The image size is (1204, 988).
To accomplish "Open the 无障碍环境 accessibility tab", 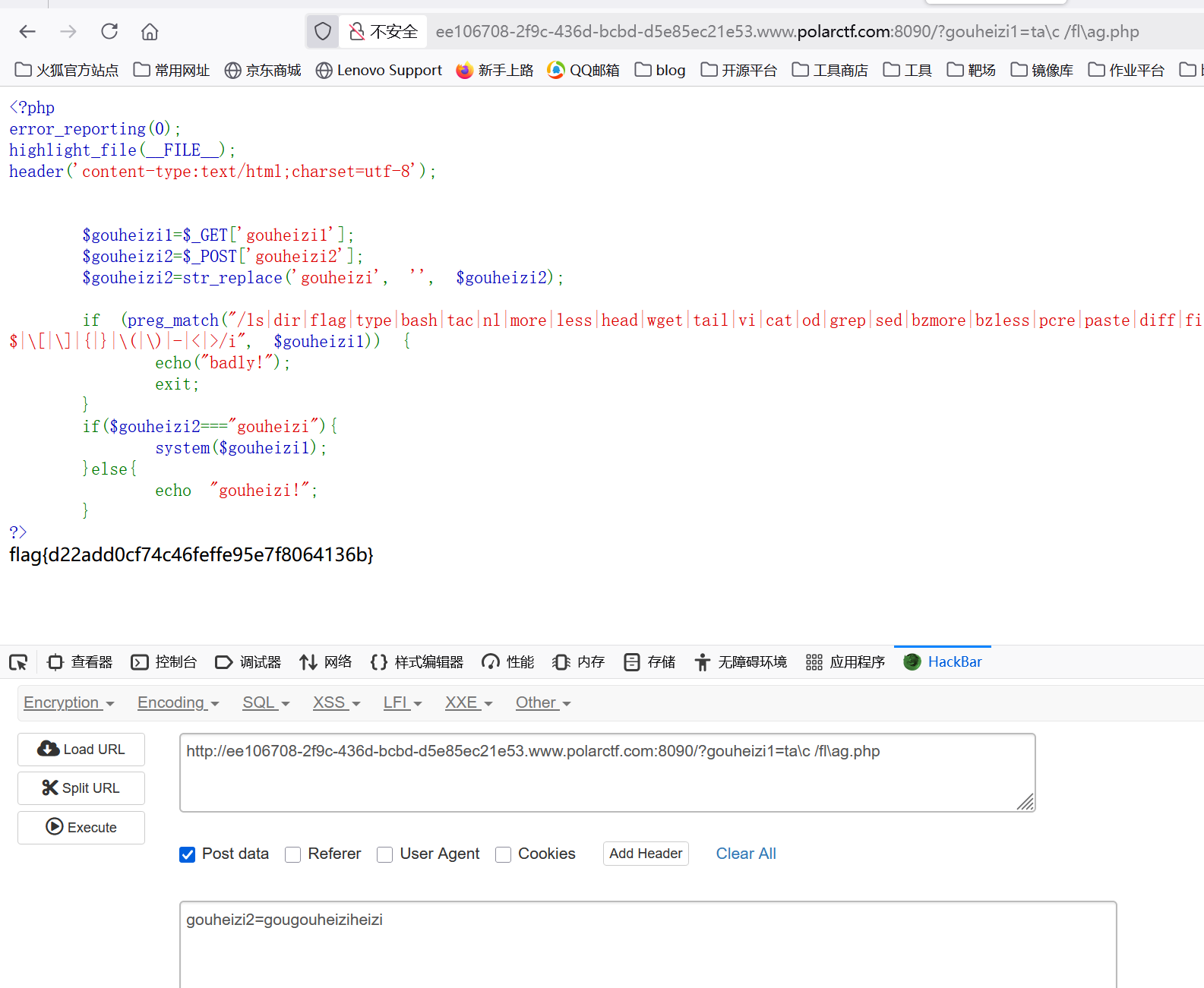I will 741,662.
